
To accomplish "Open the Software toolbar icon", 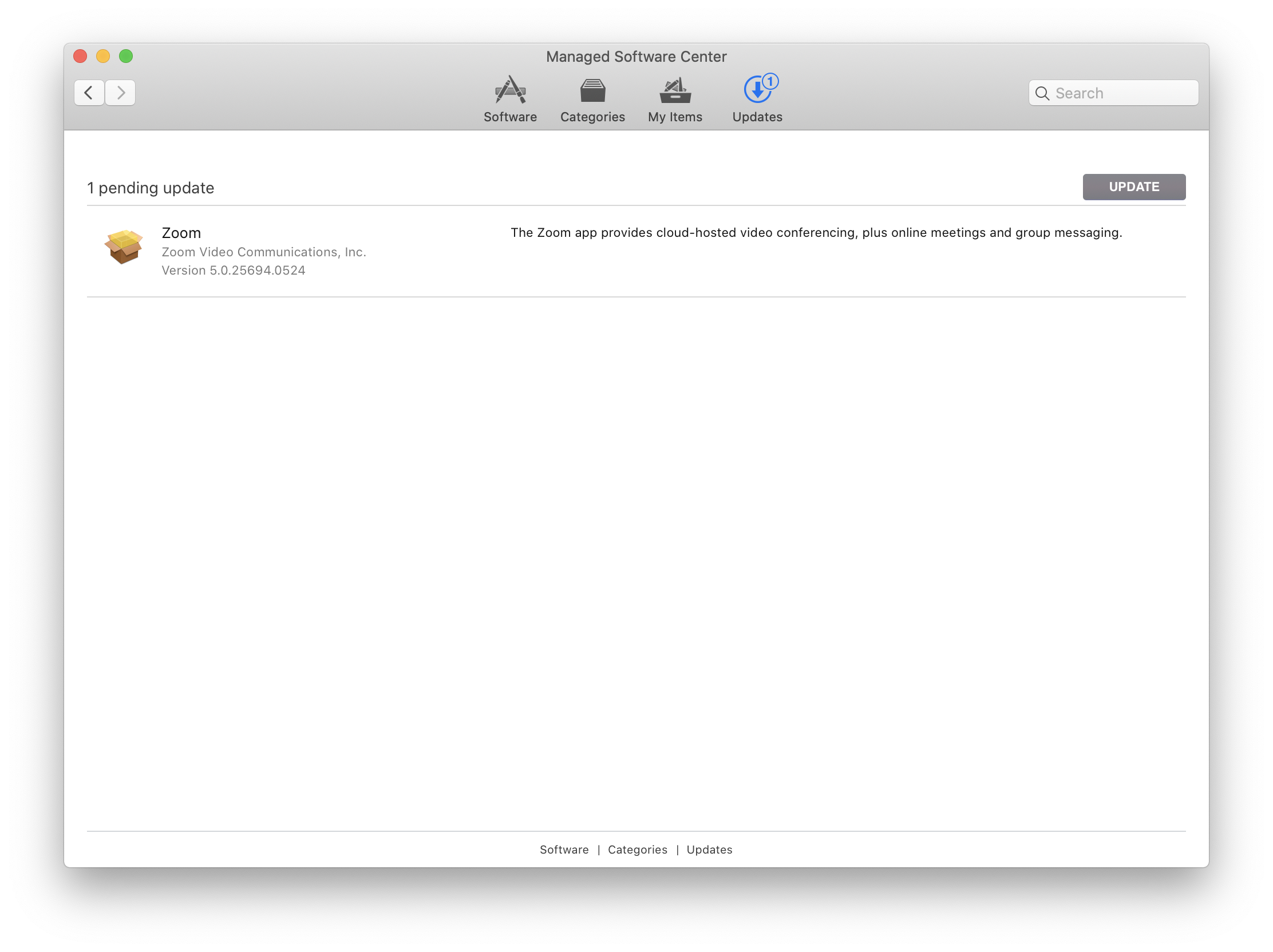I will [x=510, y=90].
